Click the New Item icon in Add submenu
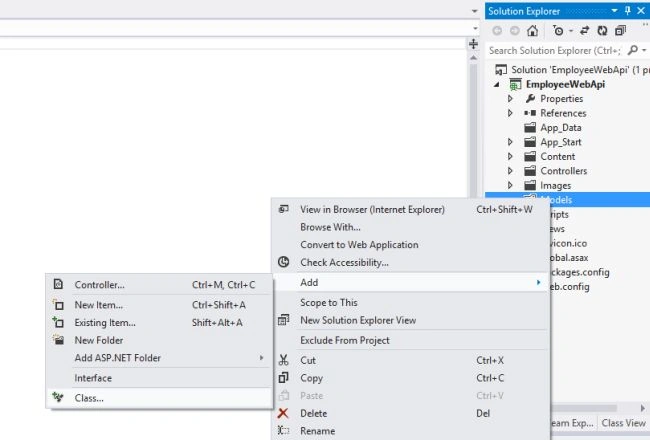 click(x=58, y=305)
